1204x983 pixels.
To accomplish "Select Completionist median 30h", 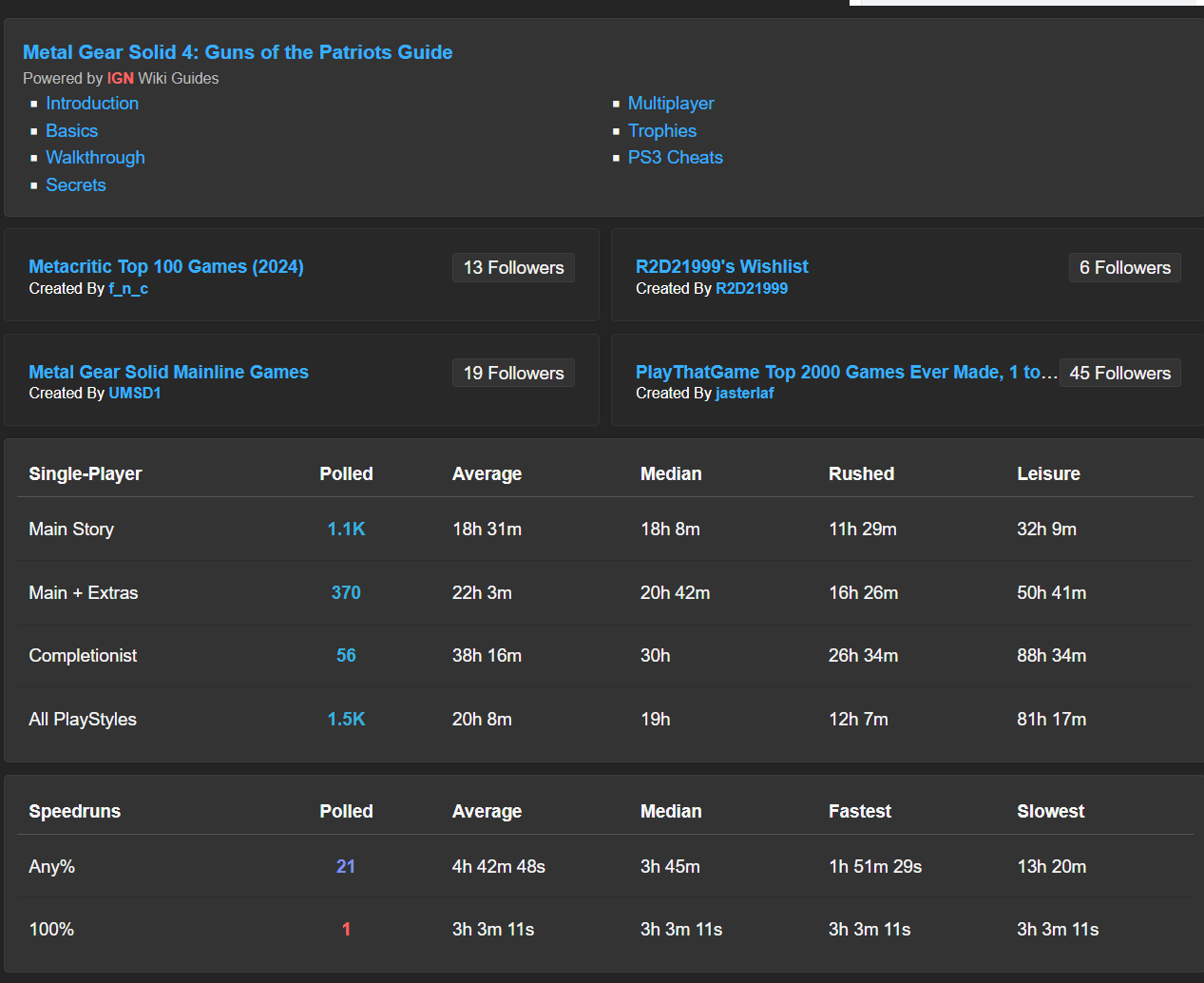I will 656,656.
